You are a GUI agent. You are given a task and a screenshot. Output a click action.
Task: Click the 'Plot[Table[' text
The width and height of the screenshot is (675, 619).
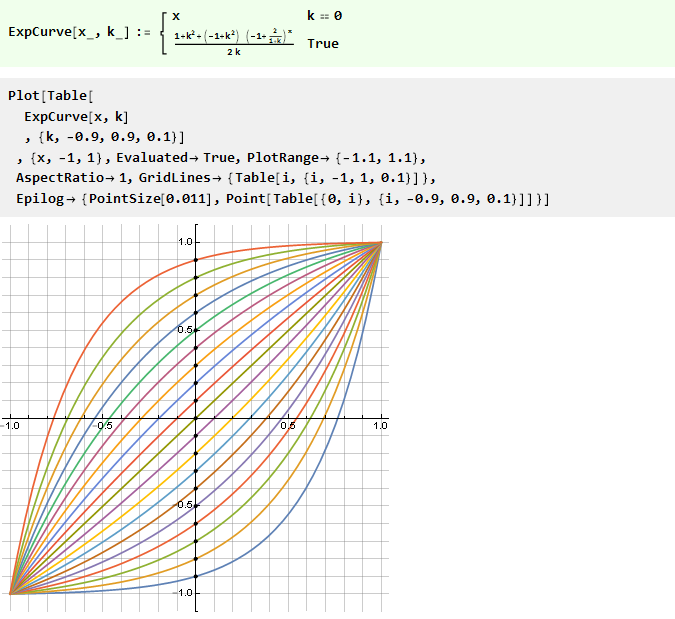coord(50,96)
